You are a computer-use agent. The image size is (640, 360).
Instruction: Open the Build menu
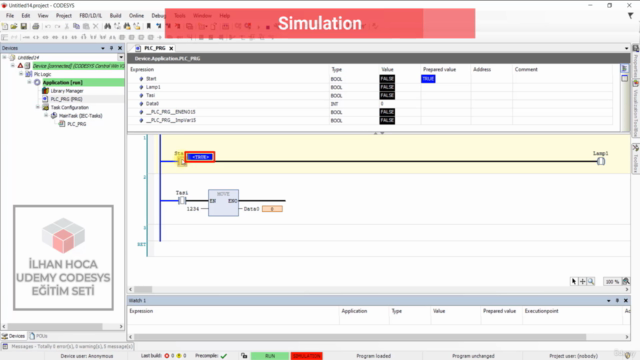(x=116, y=16)
